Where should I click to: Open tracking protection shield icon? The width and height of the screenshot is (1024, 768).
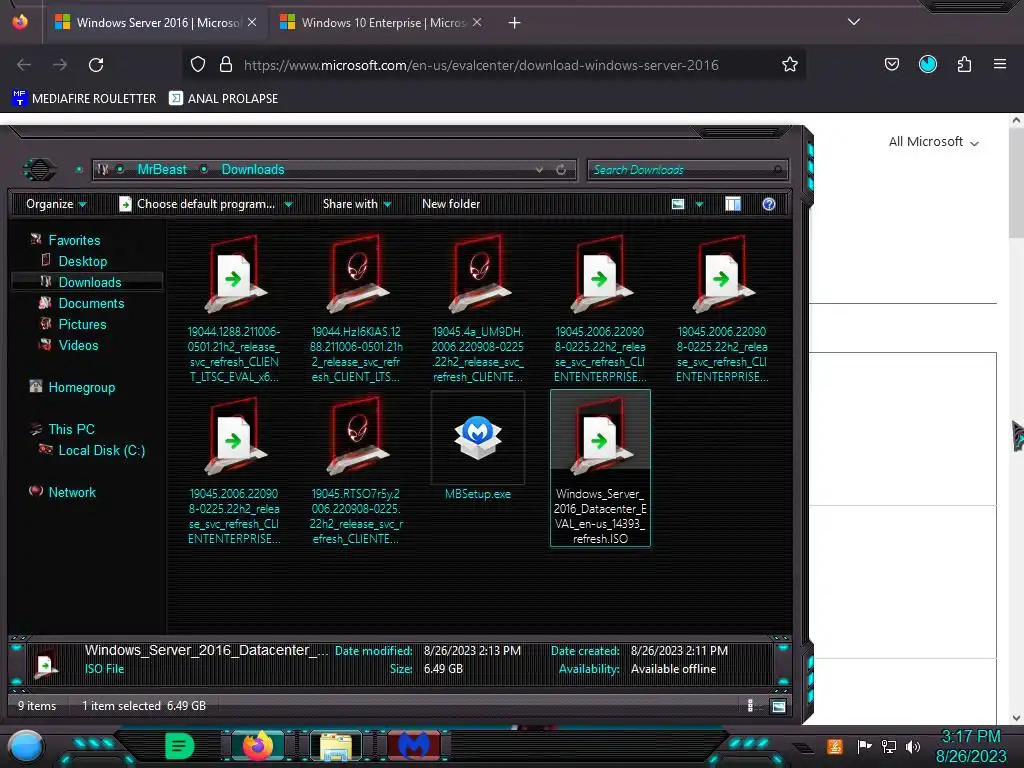pyautogui.click(x=198, y=64)
